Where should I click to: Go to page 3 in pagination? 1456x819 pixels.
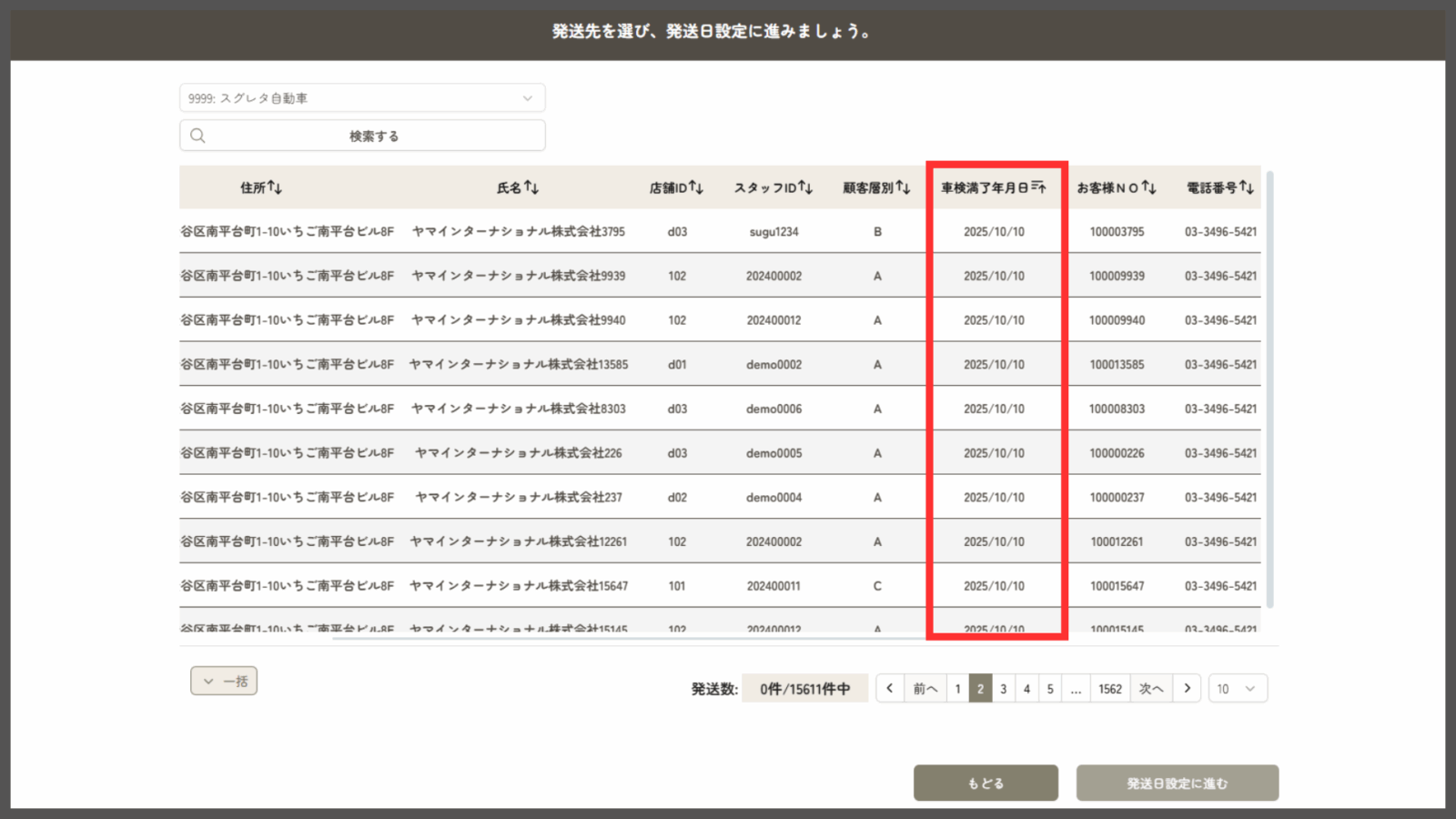pyautogui.click(x=1004, y=689)
